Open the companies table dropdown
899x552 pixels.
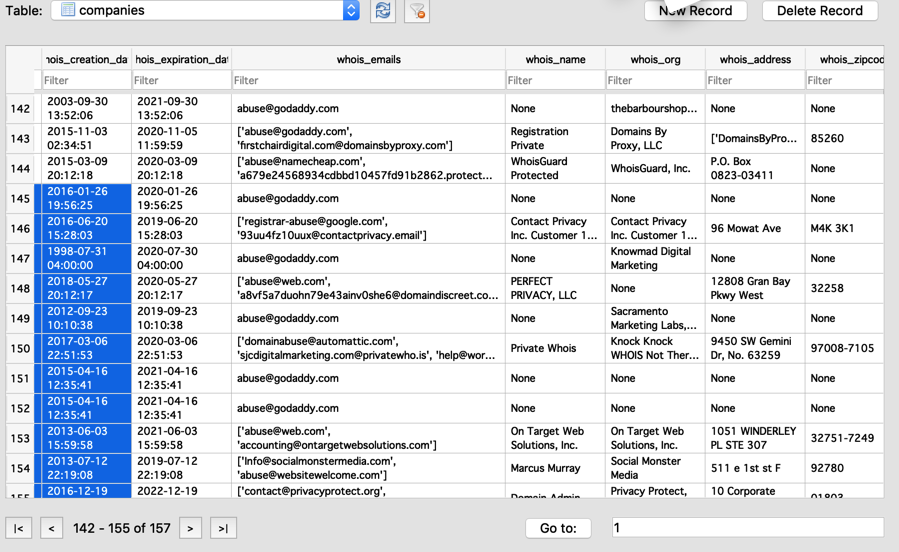pyautogui.click(x=205, y=10)
